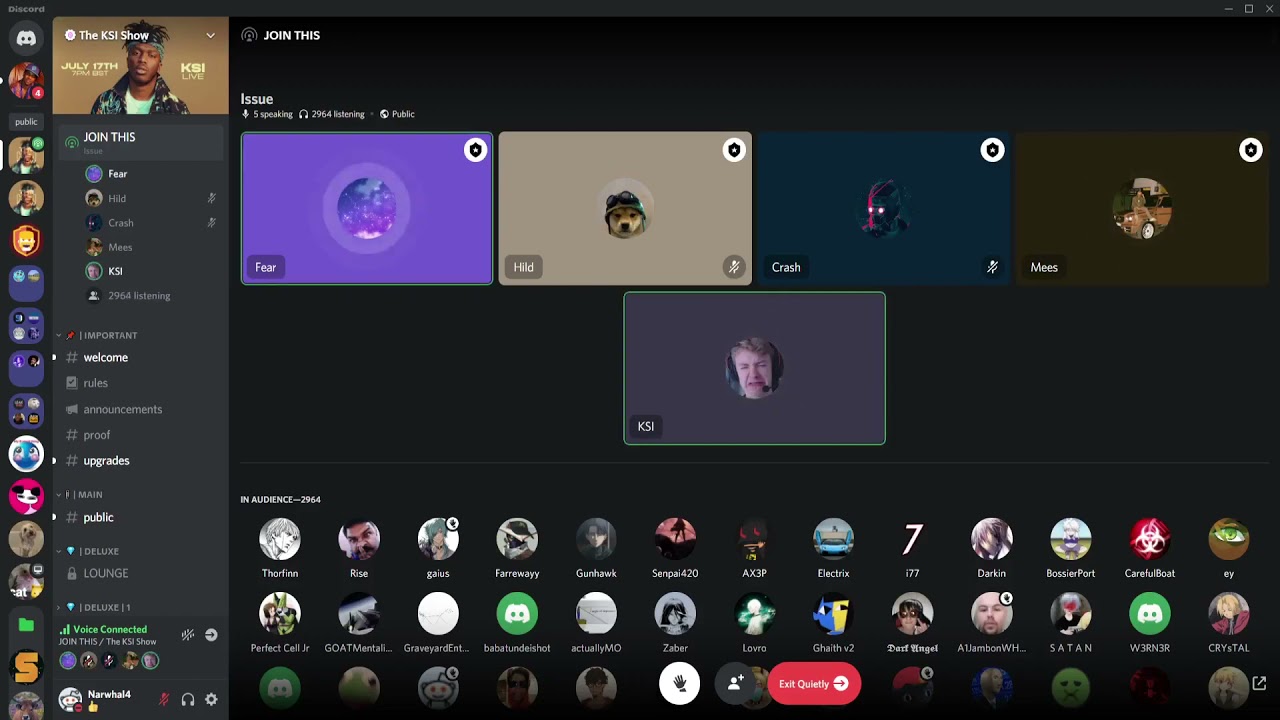This screenshot has height=720, width=1280.
Task: Focus Mees's speaker tile
Action: pyautogui.click(x=1142, y=208)
